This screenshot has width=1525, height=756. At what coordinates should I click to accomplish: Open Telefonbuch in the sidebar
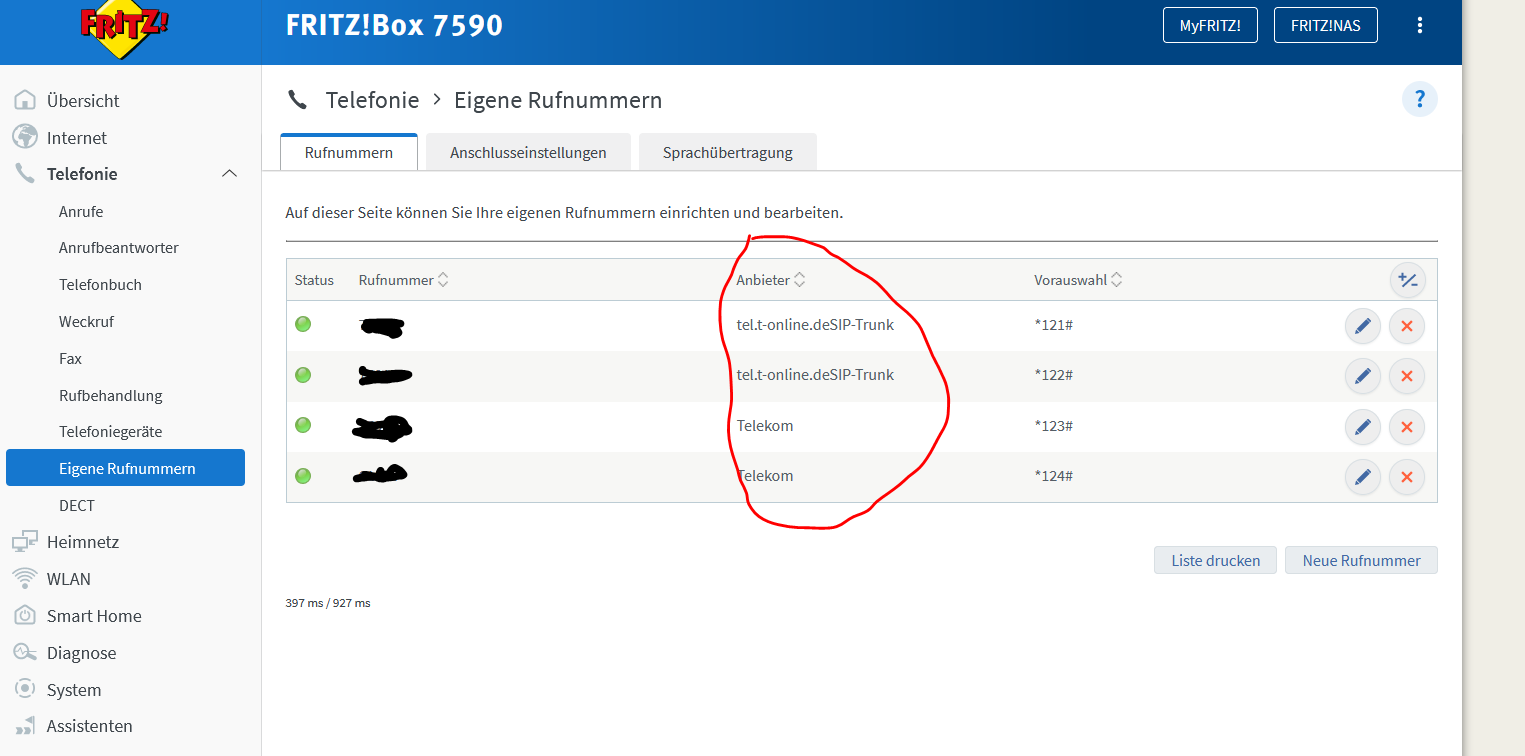tap(100, 284)
